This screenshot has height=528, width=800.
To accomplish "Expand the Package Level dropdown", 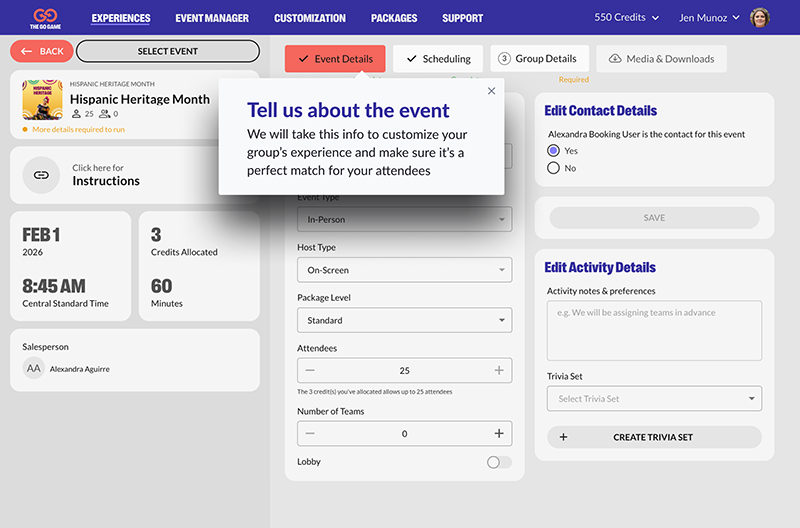I will click(404, 320).
